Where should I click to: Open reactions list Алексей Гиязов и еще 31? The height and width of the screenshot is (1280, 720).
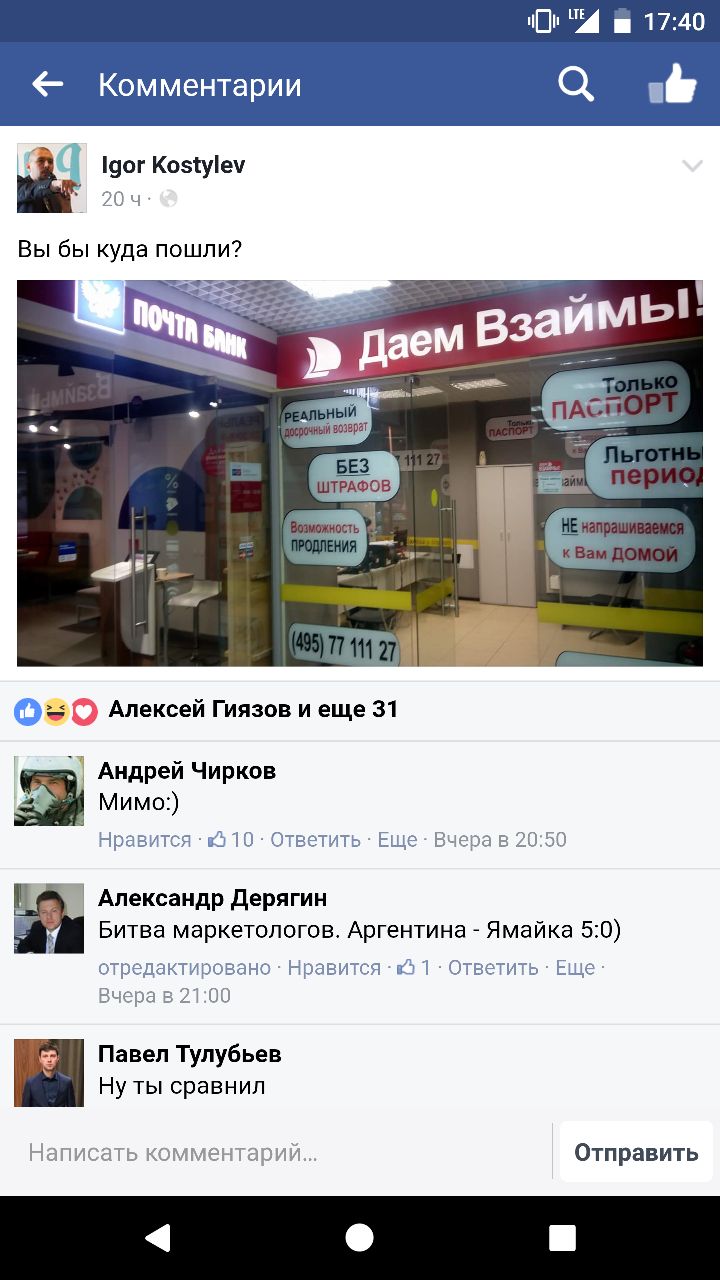click(253, 710)
